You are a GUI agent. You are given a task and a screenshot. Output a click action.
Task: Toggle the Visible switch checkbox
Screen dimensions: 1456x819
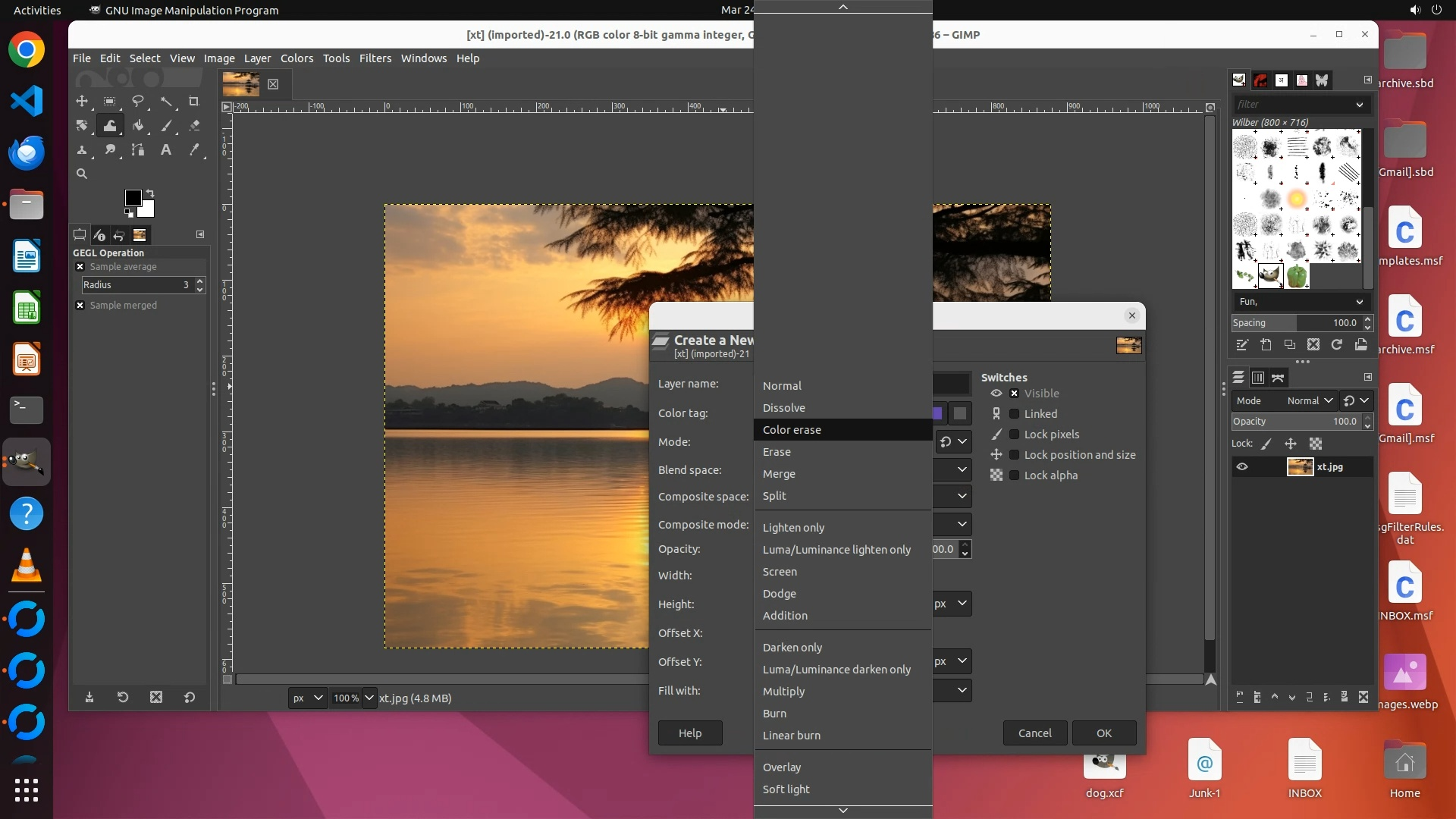pos(1014,394)
